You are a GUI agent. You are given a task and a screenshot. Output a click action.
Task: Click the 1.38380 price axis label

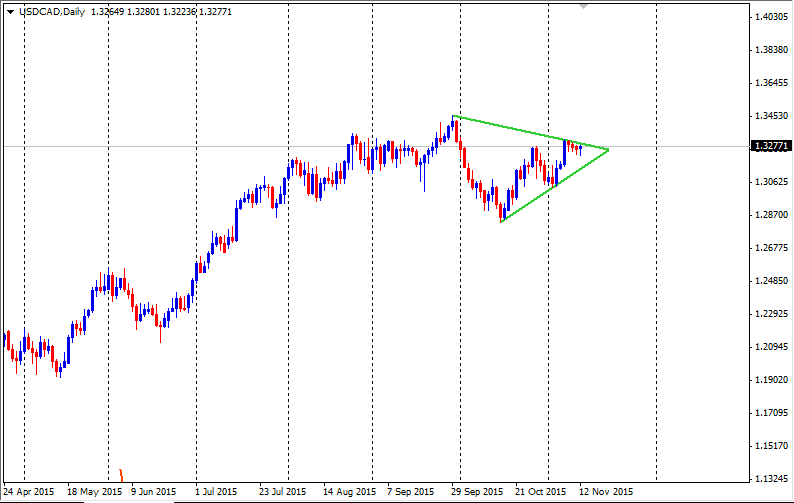[771, 50]
